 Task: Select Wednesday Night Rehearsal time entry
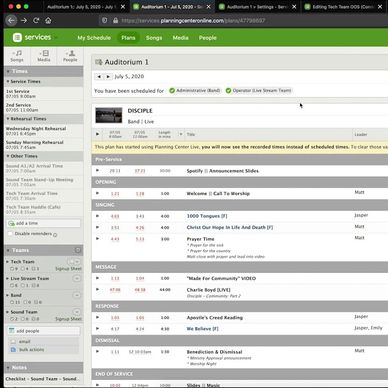[44, 131]
